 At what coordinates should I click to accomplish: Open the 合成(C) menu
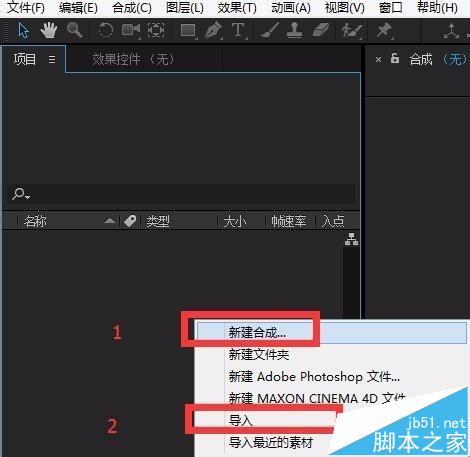point(132,8)
